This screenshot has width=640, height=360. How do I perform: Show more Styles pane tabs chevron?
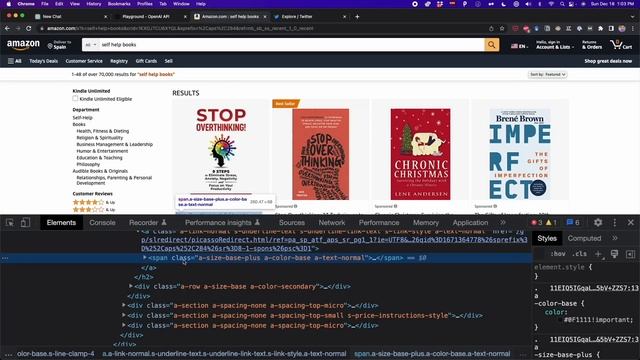(615, 238)
